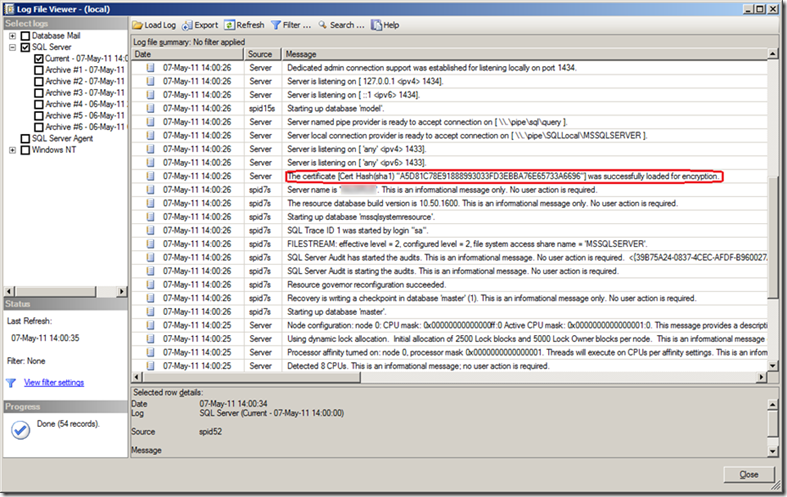Image resolution: width=787 pixels, height=497 pixels.
Task: Sort by the Date column header
Action: [x=188, y=54]
